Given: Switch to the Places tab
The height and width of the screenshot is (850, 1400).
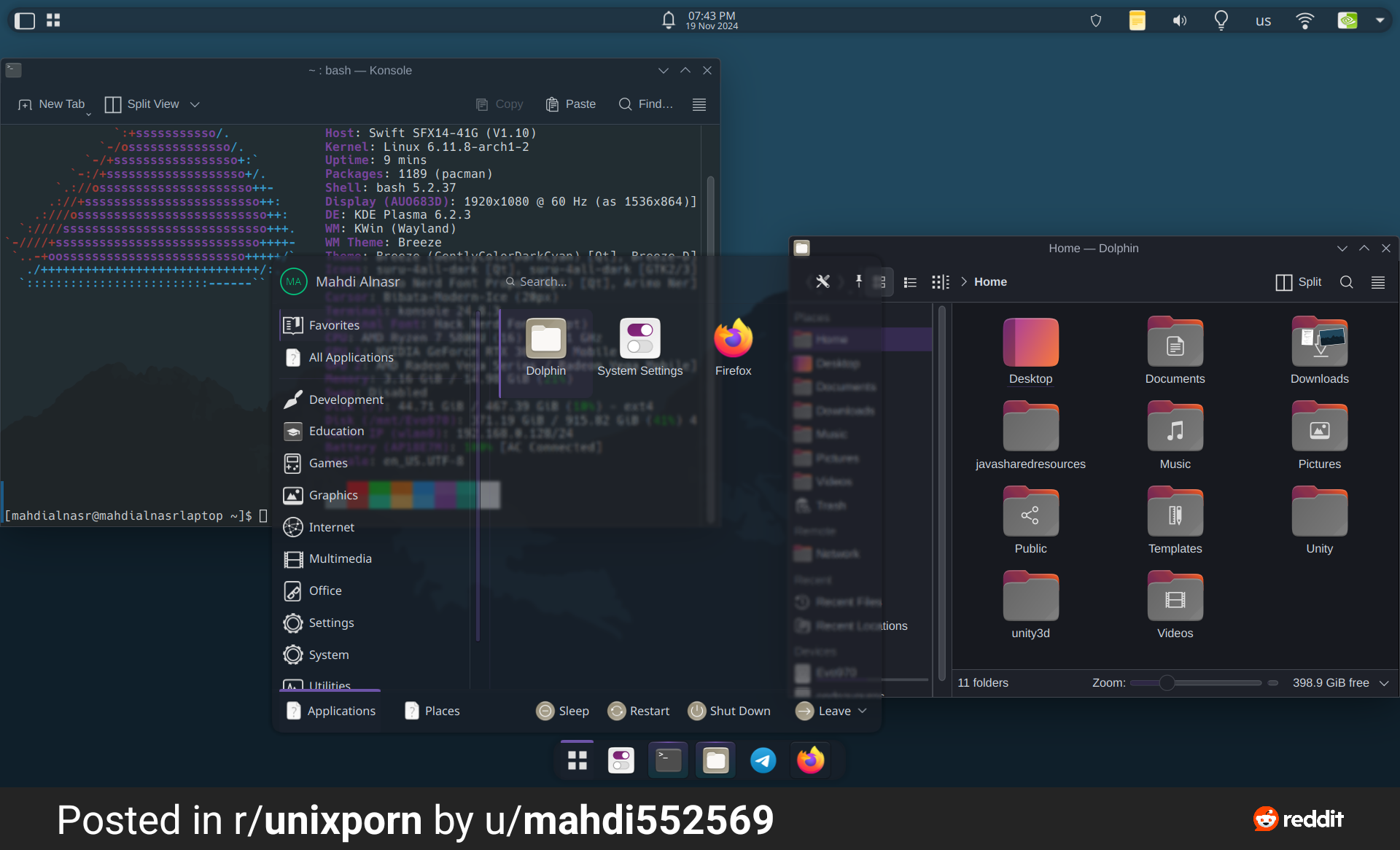Looking at the screenshot, I should (x=432, y=711).
